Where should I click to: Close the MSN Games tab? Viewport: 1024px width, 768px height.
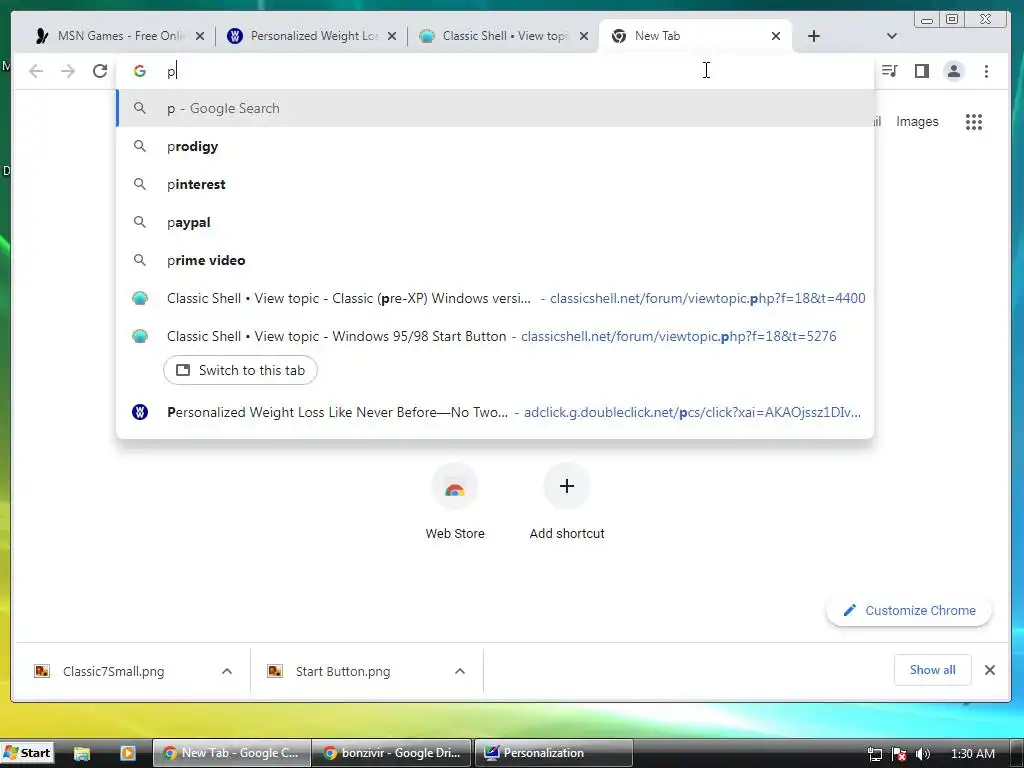tap(200, 36)
